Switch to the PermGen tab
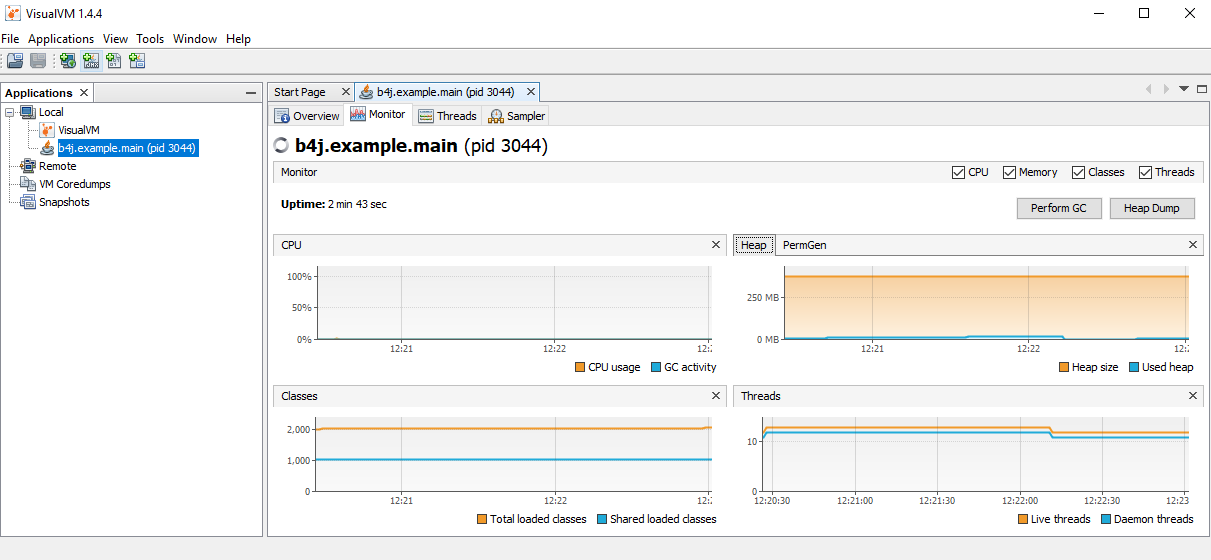This screenshot has width=1211, height=560. click(x=805, y=245)
